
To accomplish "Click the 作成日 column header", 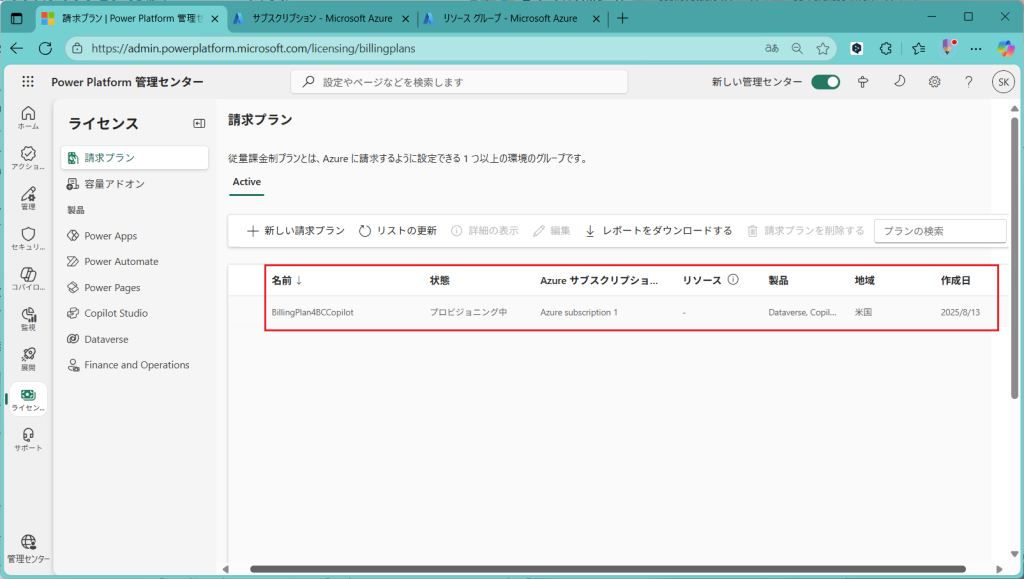I will [x=955, y=280].
